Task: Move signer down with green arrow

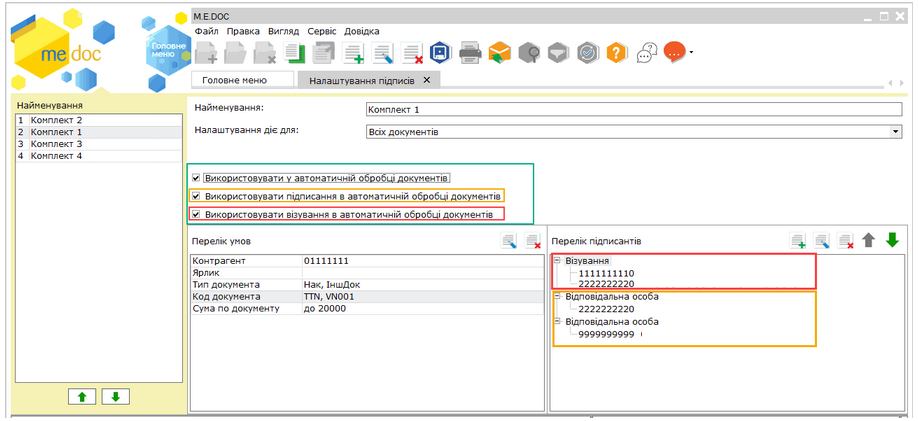Action: point(892,240)
